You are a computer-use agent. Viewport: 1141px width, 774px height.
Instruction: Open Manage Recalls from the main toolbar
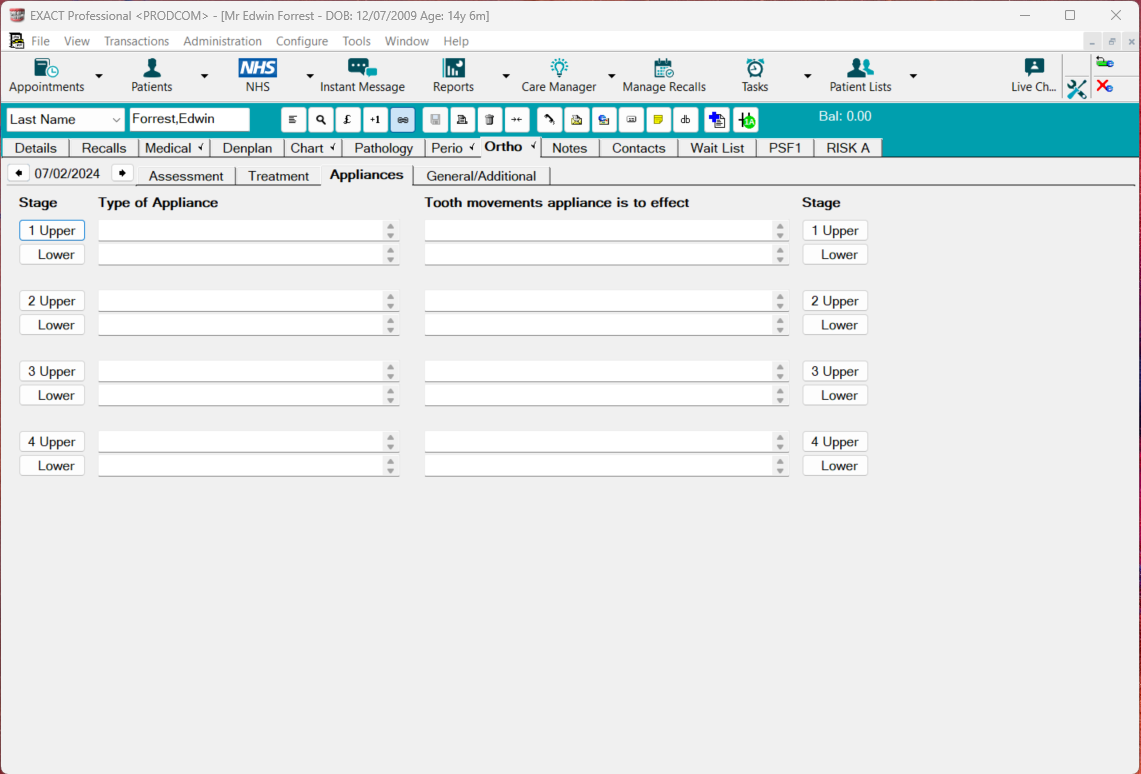click(x=664, y=75)
